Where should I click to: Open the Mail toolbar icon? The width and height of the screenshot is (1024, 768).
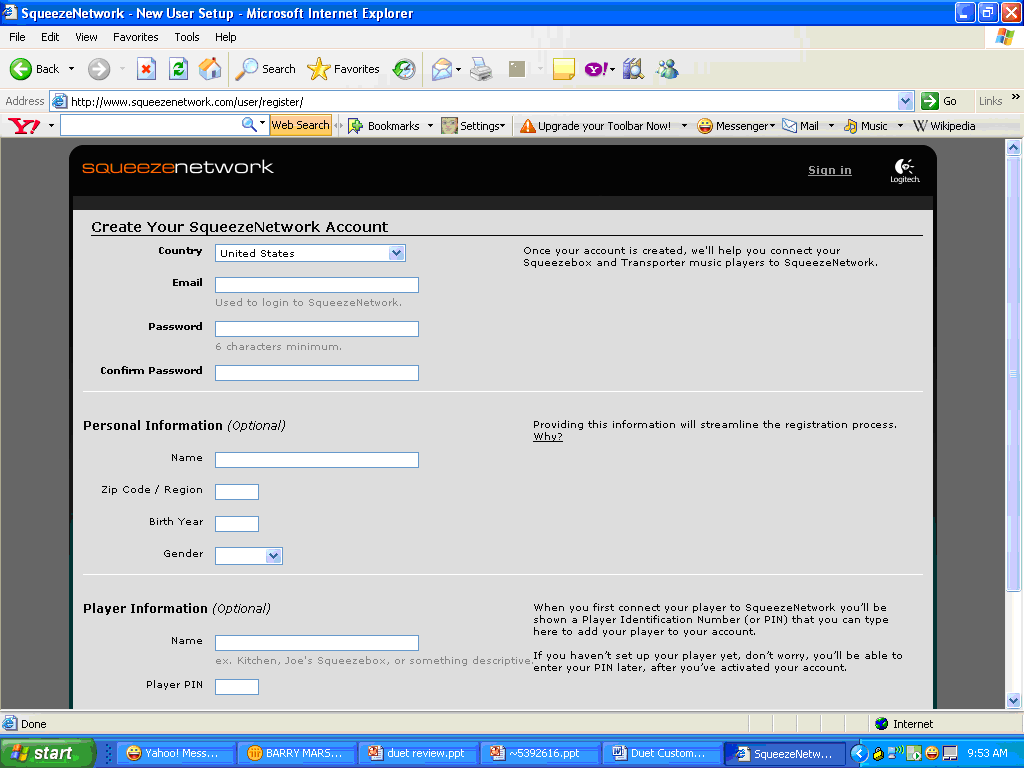[x=441, y=69]
